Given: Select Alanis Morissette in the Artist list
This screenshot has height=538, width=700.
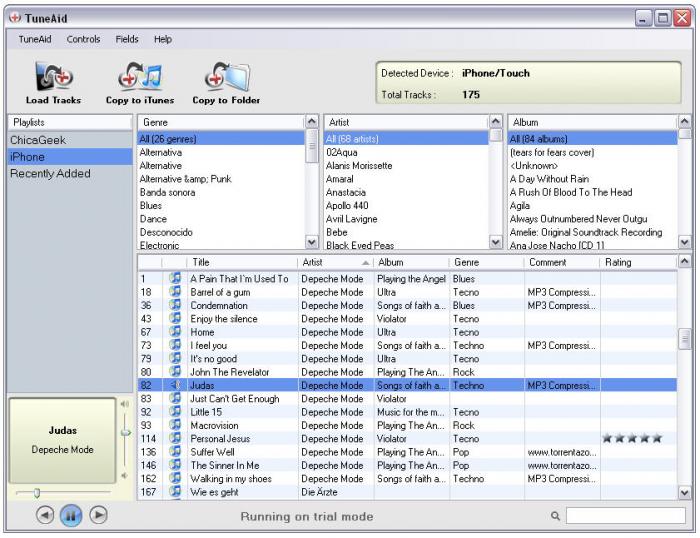Looking at the screenshot, I should (358, 166).
